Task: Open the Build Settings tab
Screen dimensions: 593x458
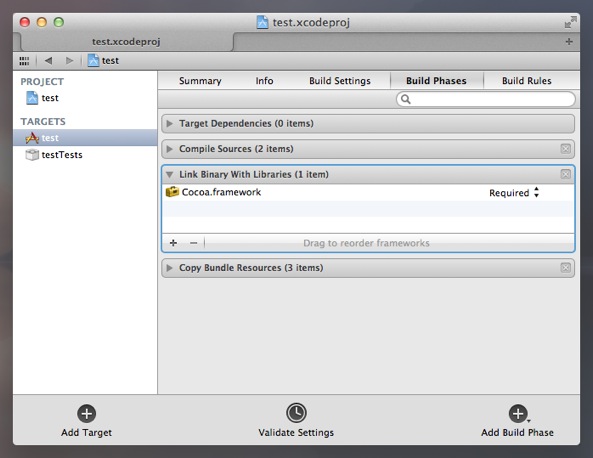Action: click(340, 81)
